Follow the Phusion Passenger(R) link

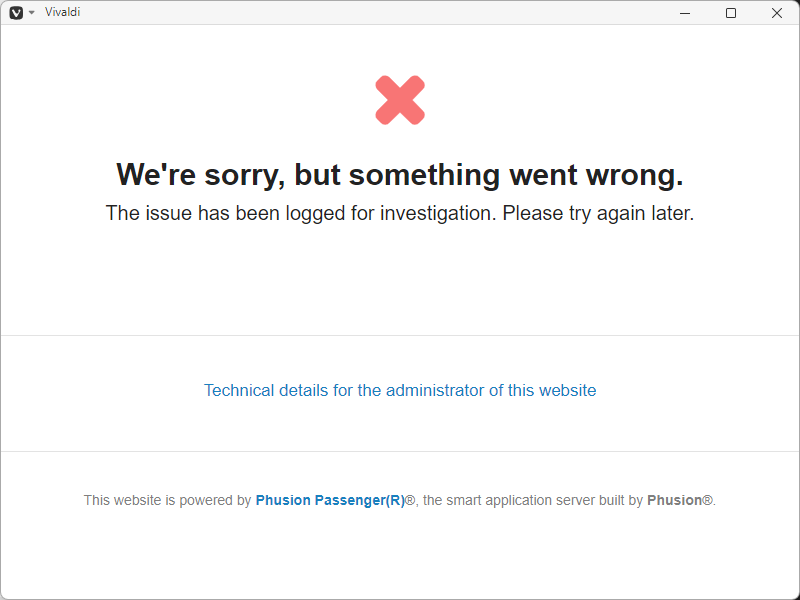point(331,500)
